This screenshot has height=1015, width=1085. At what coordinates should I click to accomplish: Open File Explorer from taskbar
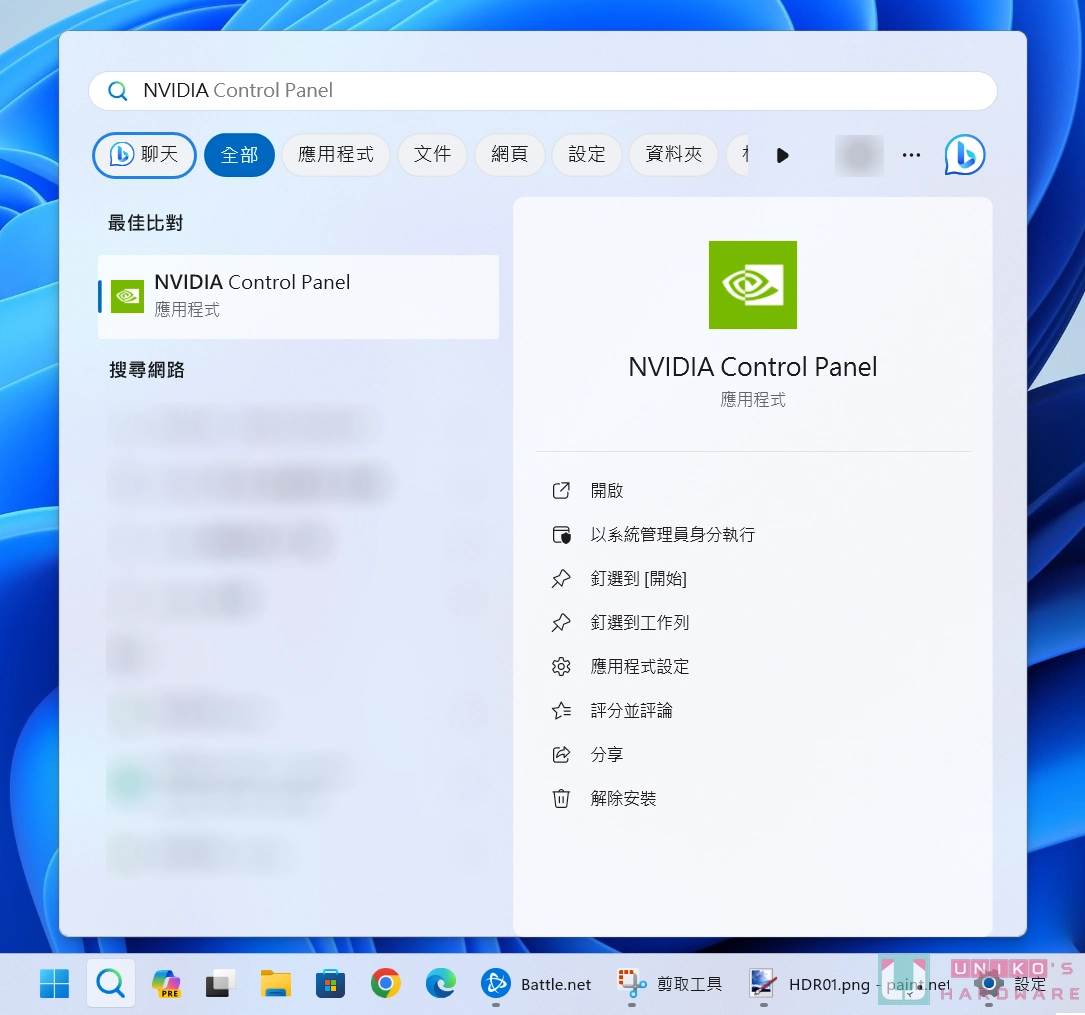pos(275,983)
